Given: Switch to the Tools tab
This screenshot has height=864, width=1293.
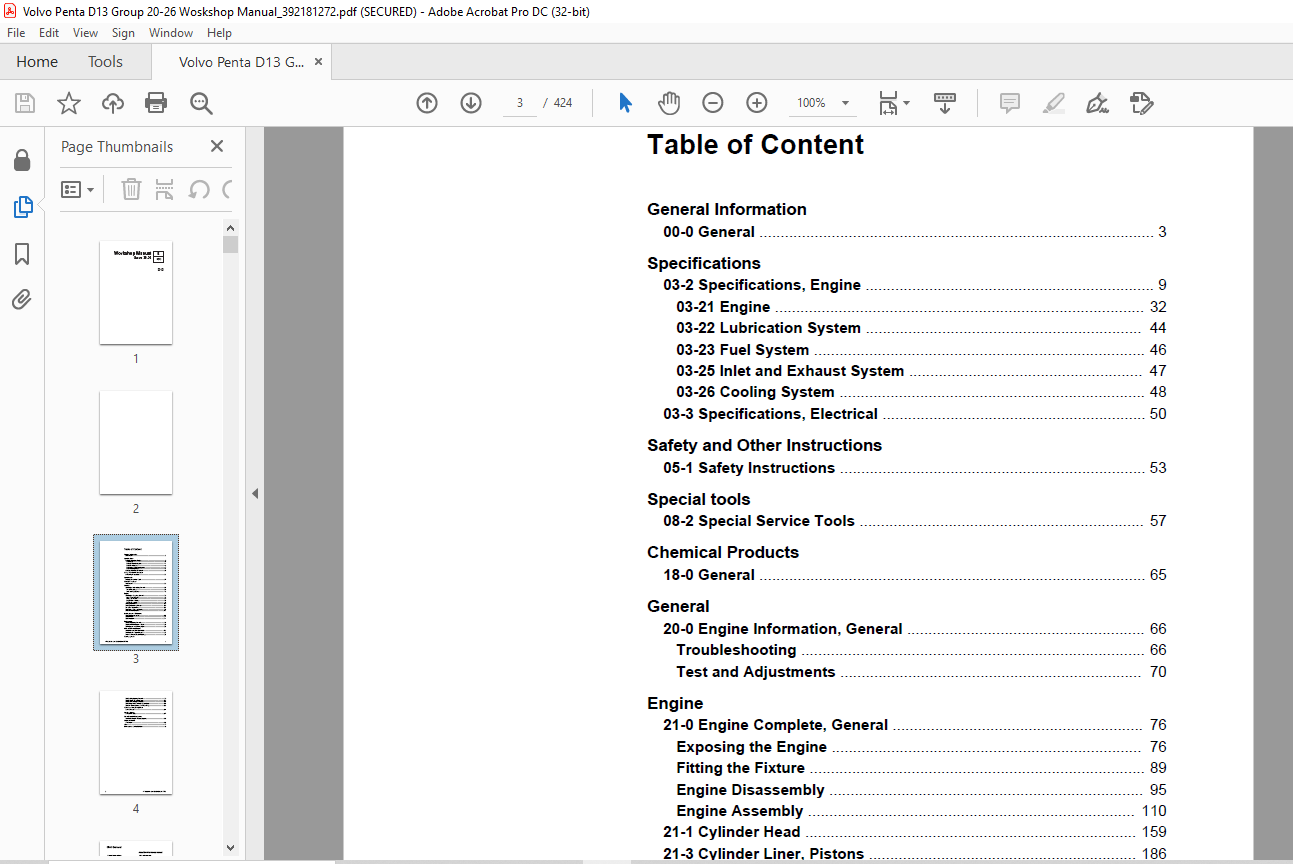Looking at the screenshot, I should [x=105, y=62].
